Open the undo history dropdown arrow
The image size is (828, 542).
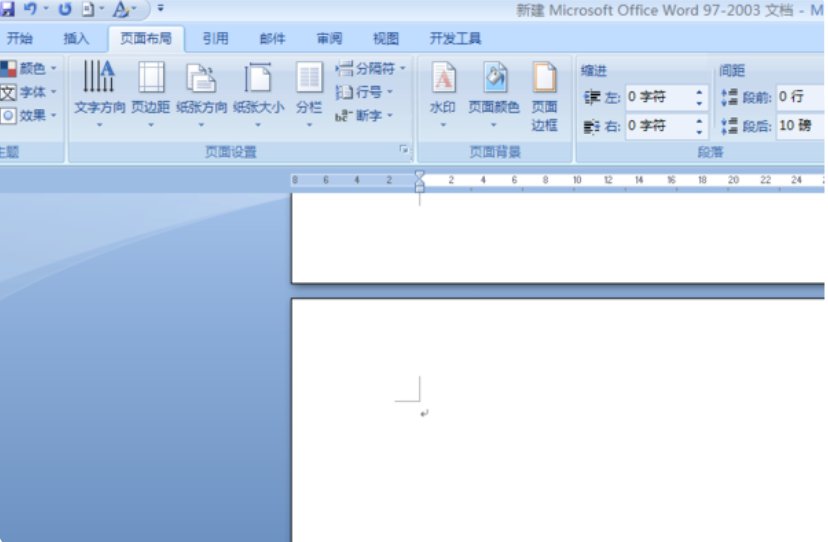point(46,8)
